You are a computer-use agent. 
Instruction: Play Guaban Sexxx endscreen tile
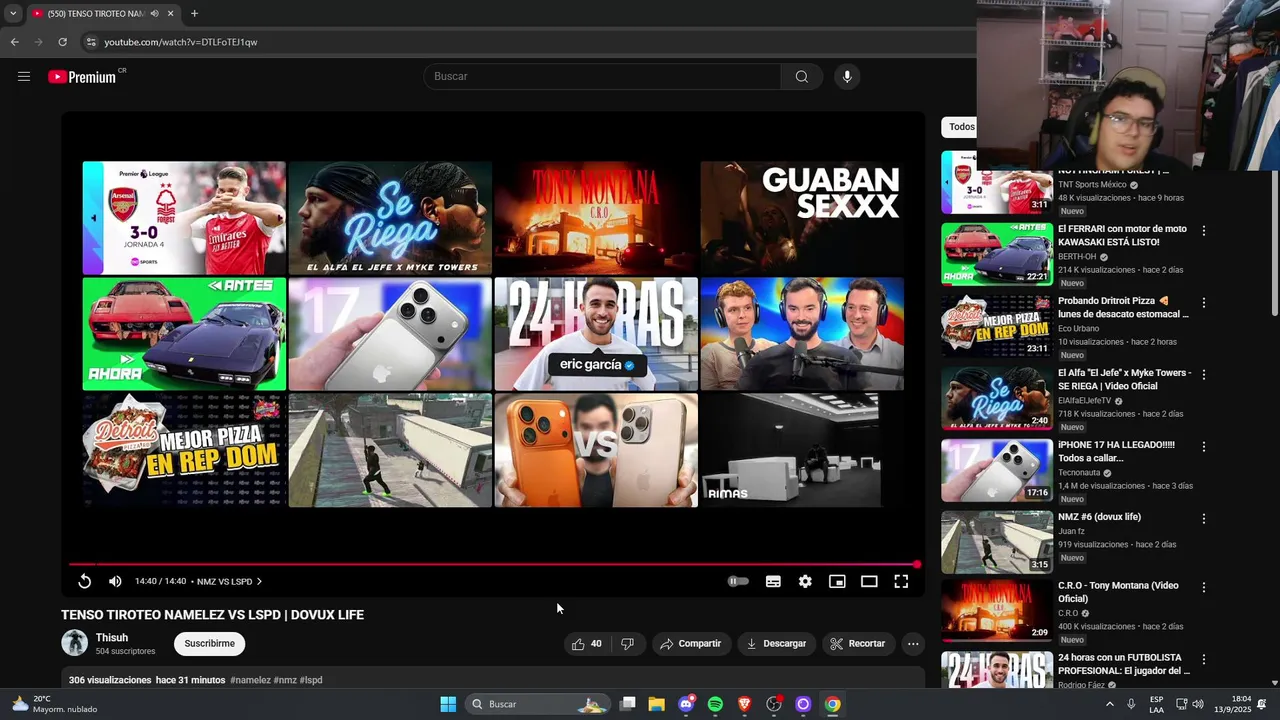(802, 218)
